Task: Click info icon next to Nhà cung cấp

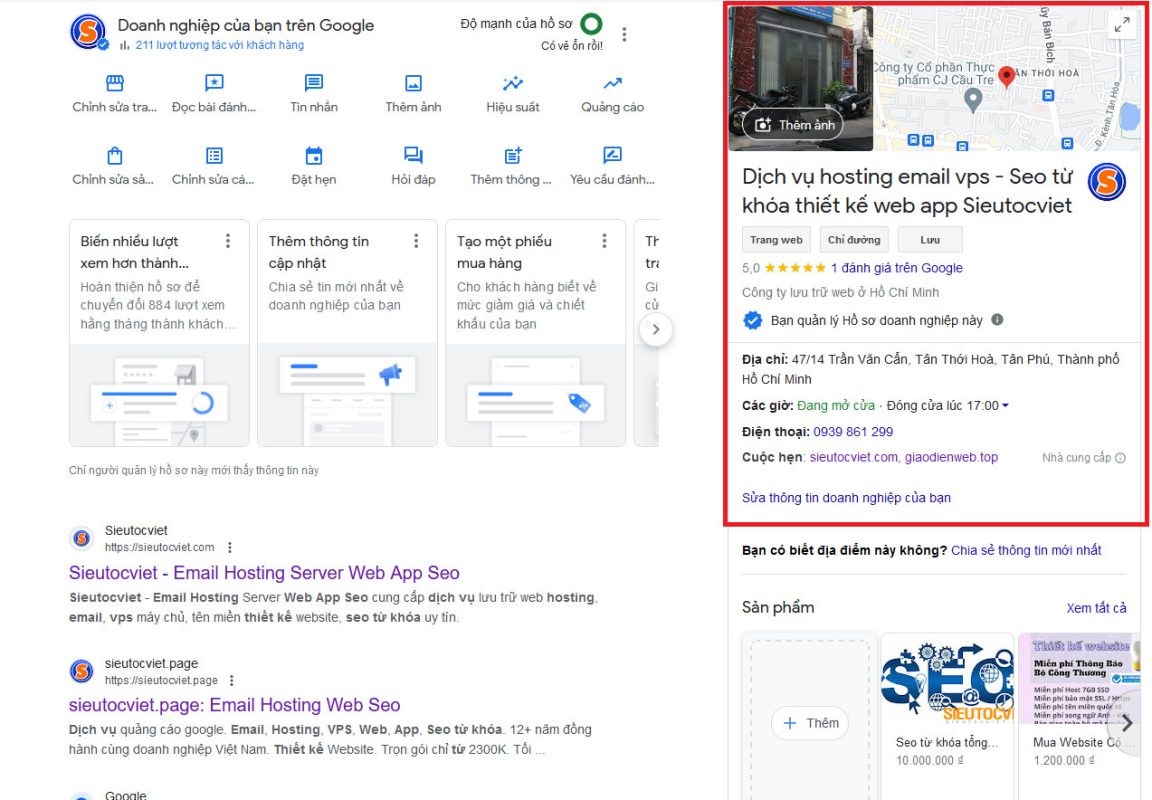Action: pos(1120,458)
